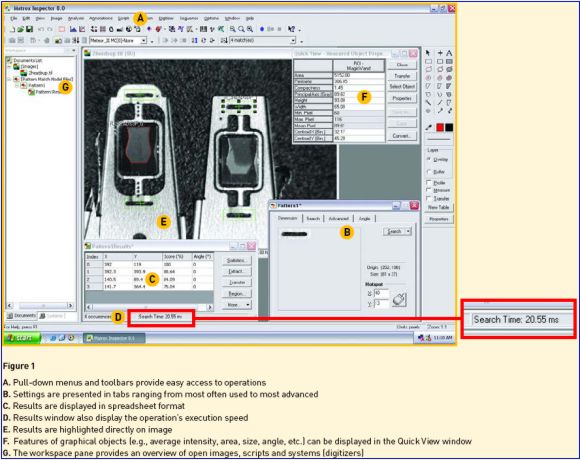This screenshot has height=460, width=580.
Task: Click the Windows Start button
Action: [22, 338]
